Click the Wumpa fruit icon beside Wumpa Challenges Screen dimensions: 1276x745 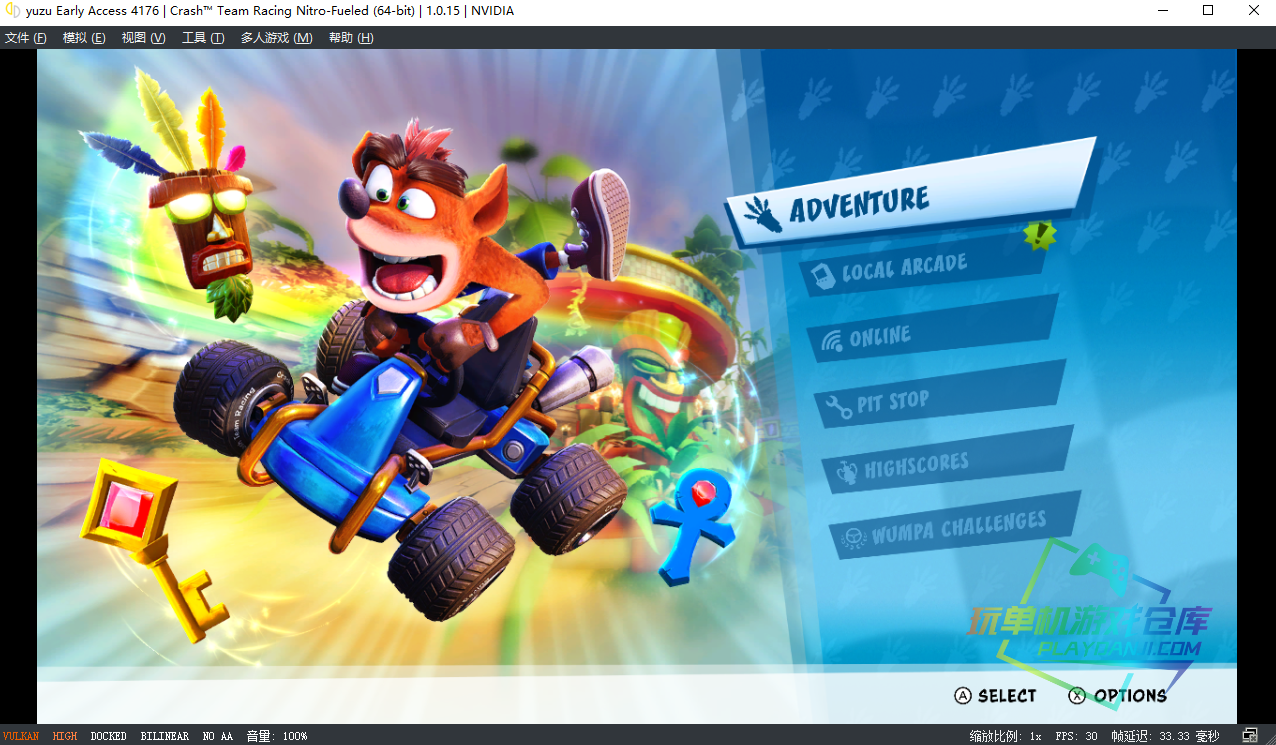click(x=853, y=538)
